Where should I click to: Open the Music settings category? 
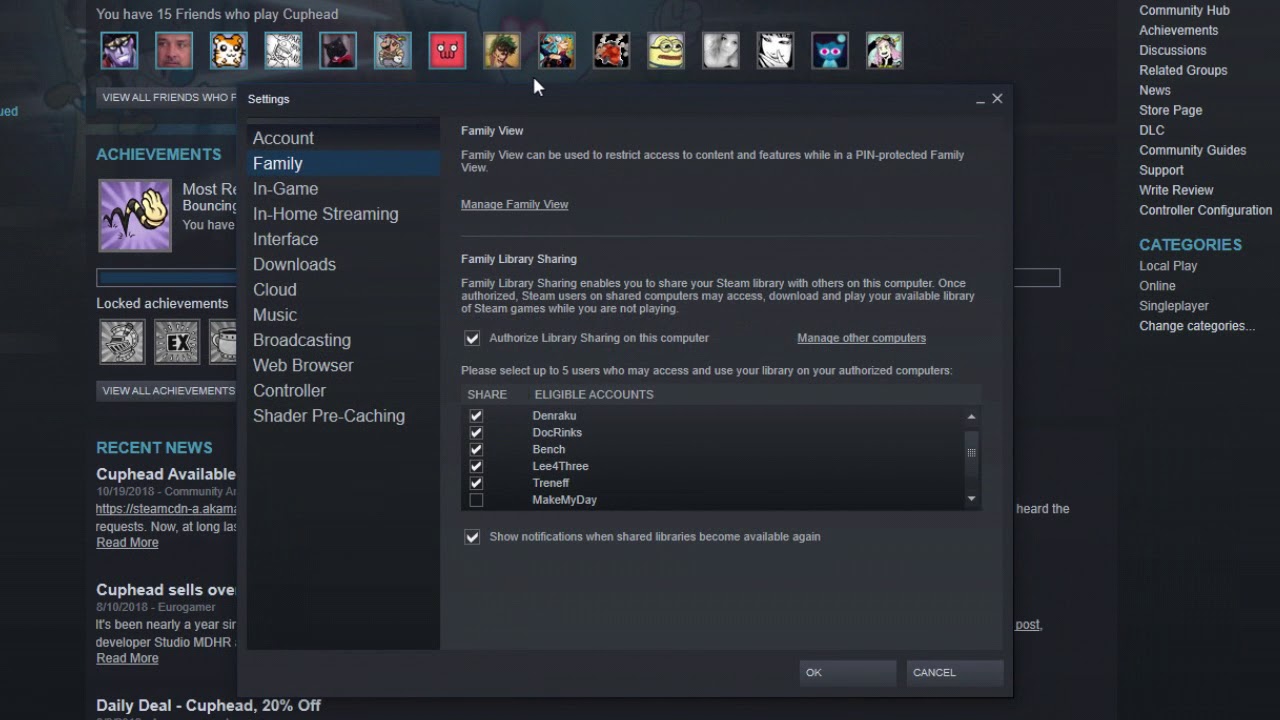click(343, 315)
